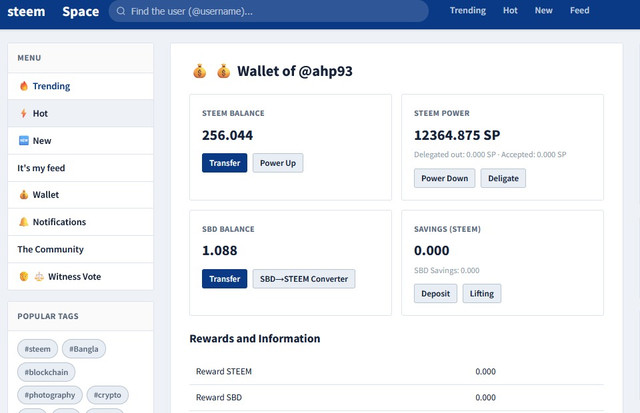
Task: Focus the Find the user search field
Action: pos(269,11)
